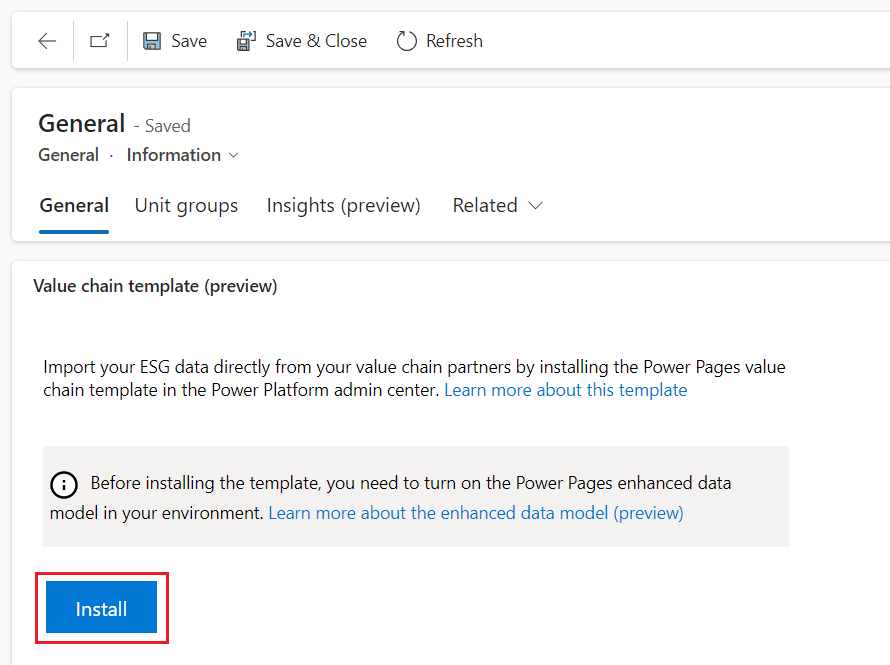
Task: Click the Save & Close icon
Action: [x=246, y=41]
